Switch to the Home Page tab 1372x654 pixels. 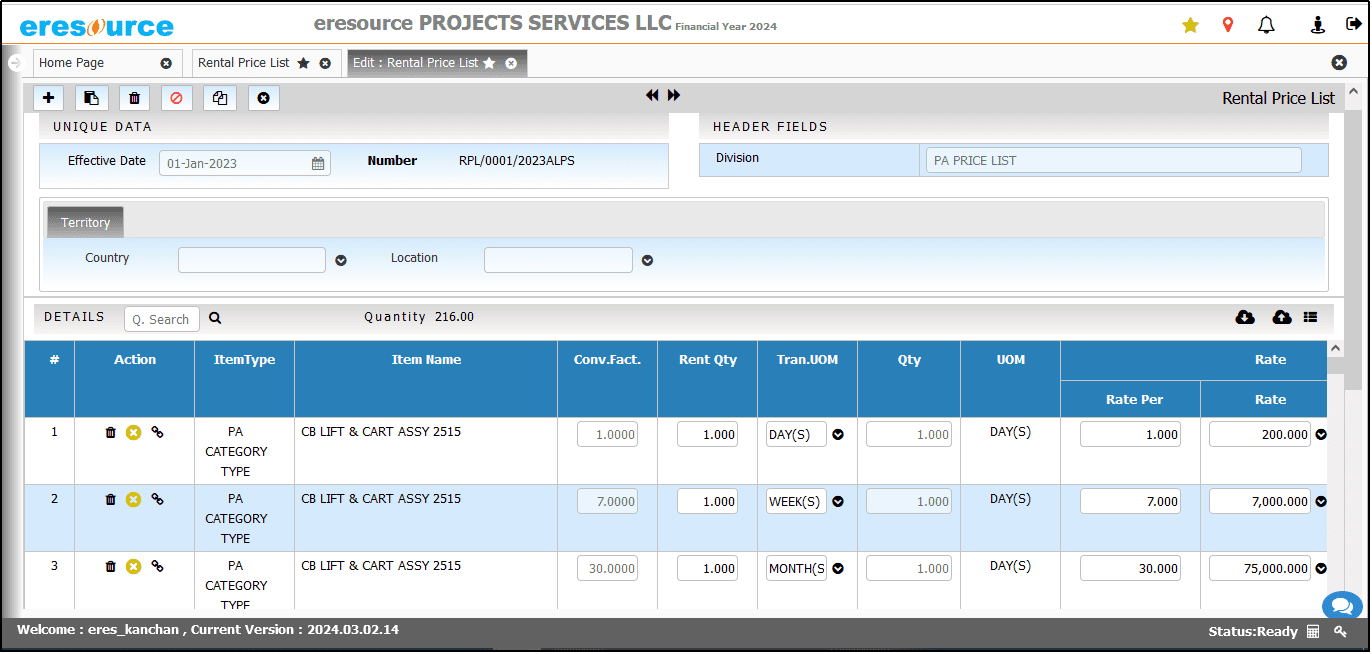tap(72, 63)
